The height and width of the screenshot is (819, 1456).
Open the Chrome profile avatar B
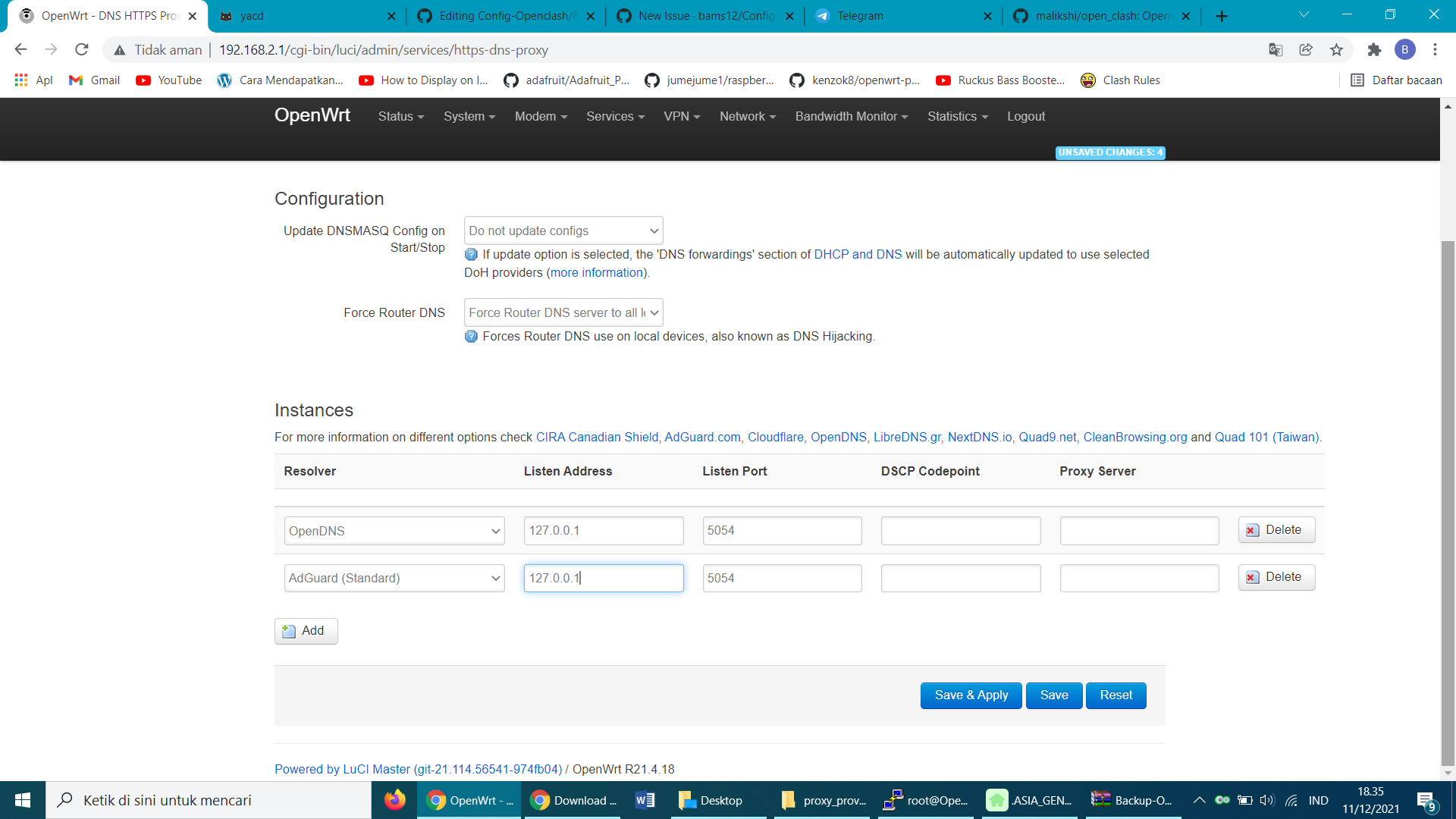[1404, 49]
